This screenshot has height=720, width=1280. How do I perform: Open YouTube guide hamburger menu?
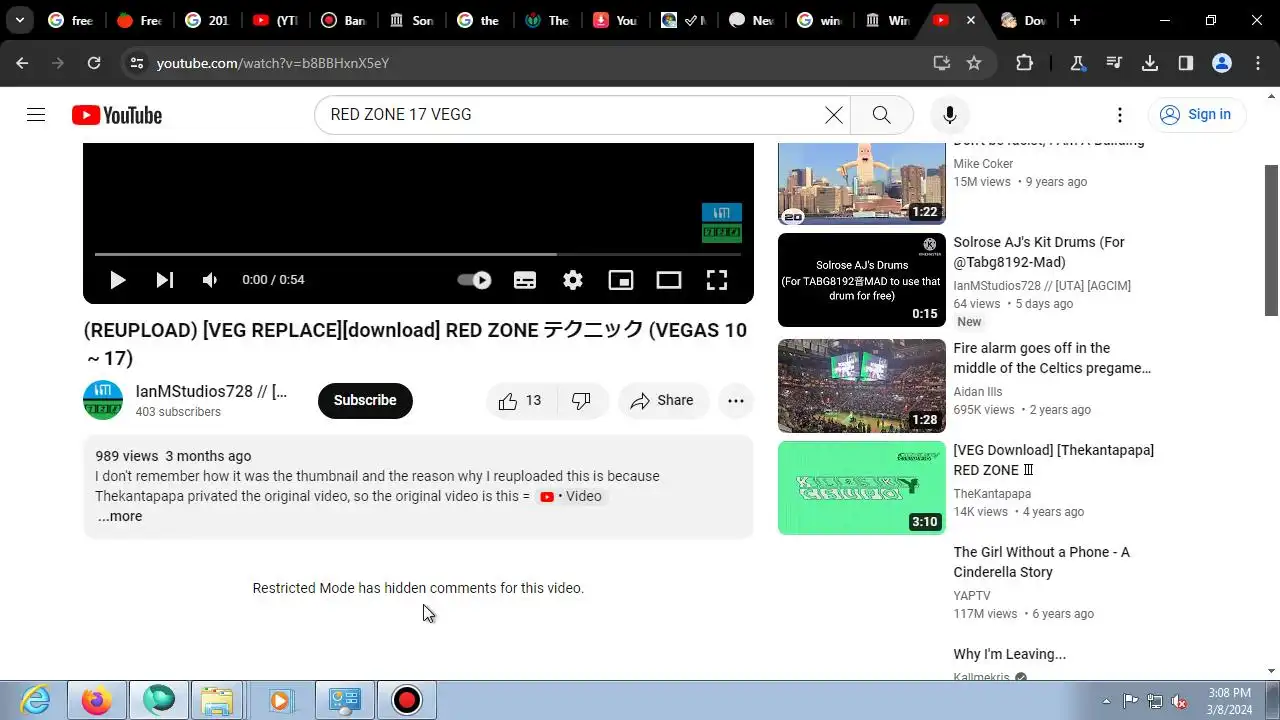pos(36,115)
